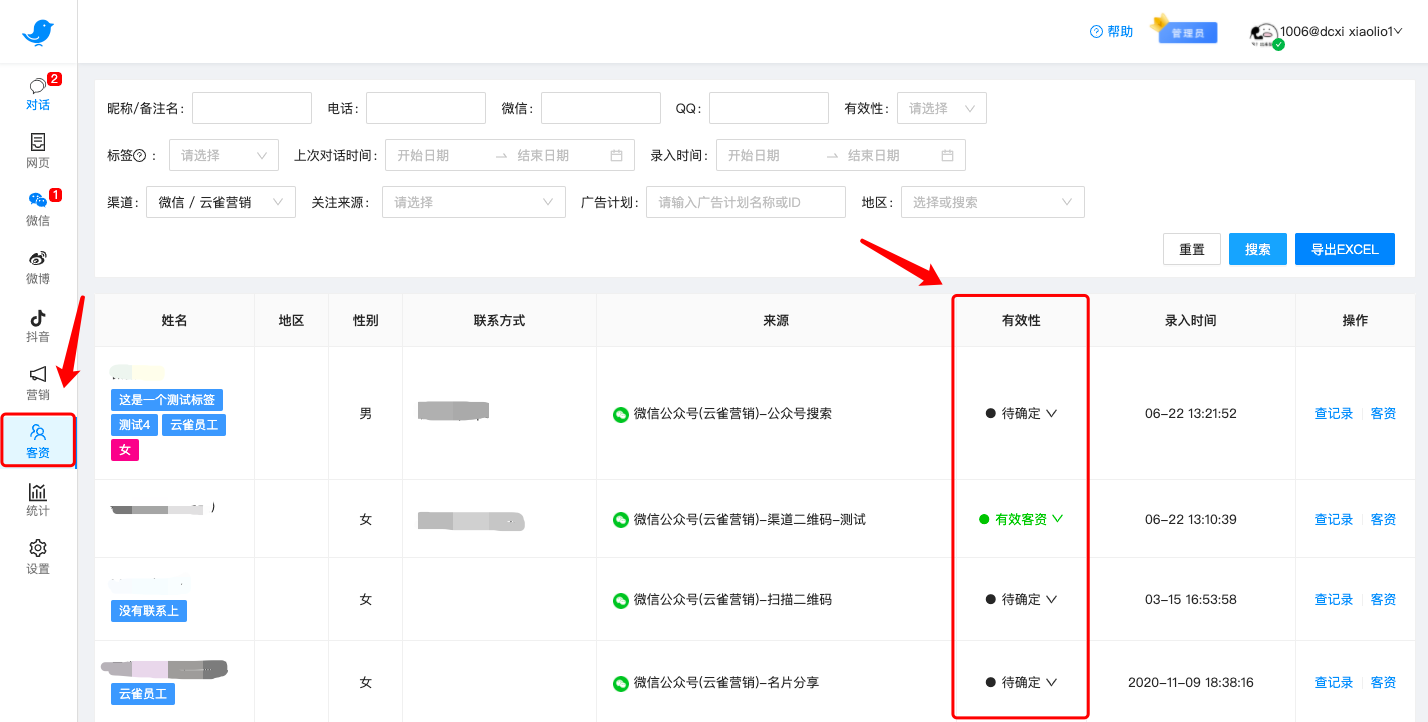Open the 统计 (statistics) chart icon

coord(37,498)
